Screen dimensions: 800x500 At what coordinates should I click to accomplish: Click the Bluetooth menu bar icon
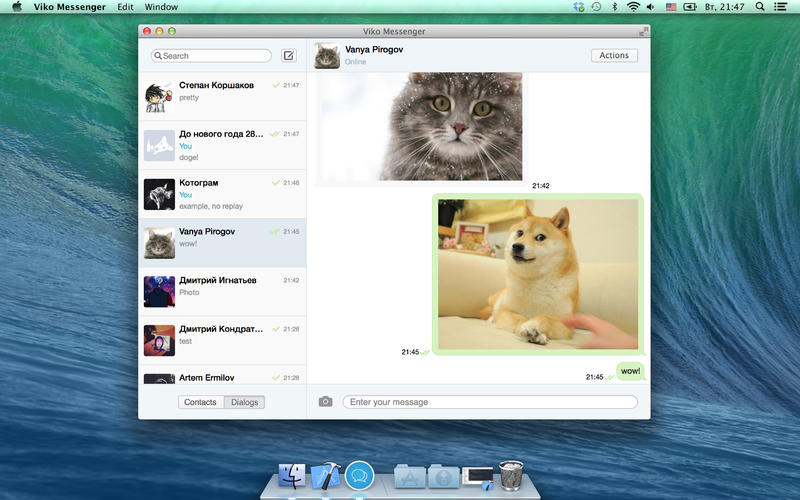pyautogui.click(x=615, y=7)
